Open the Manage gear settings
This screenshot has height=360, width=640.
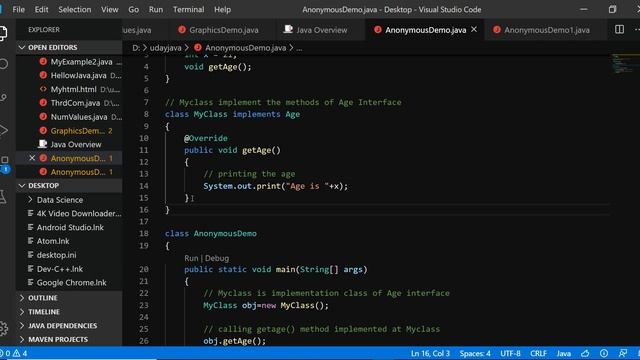[x=4, y=328]
